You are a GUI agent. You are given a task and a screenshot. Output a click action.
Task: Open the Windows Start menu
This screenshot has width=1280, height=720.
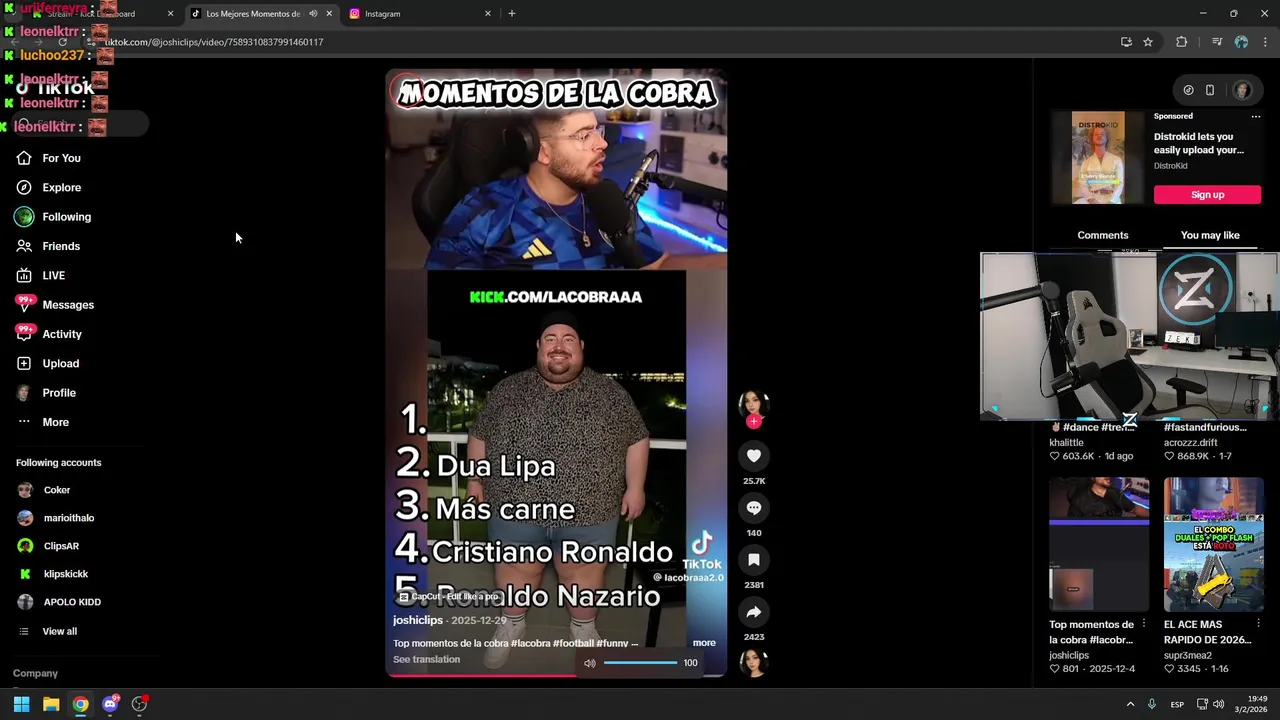tap(21, 704)
